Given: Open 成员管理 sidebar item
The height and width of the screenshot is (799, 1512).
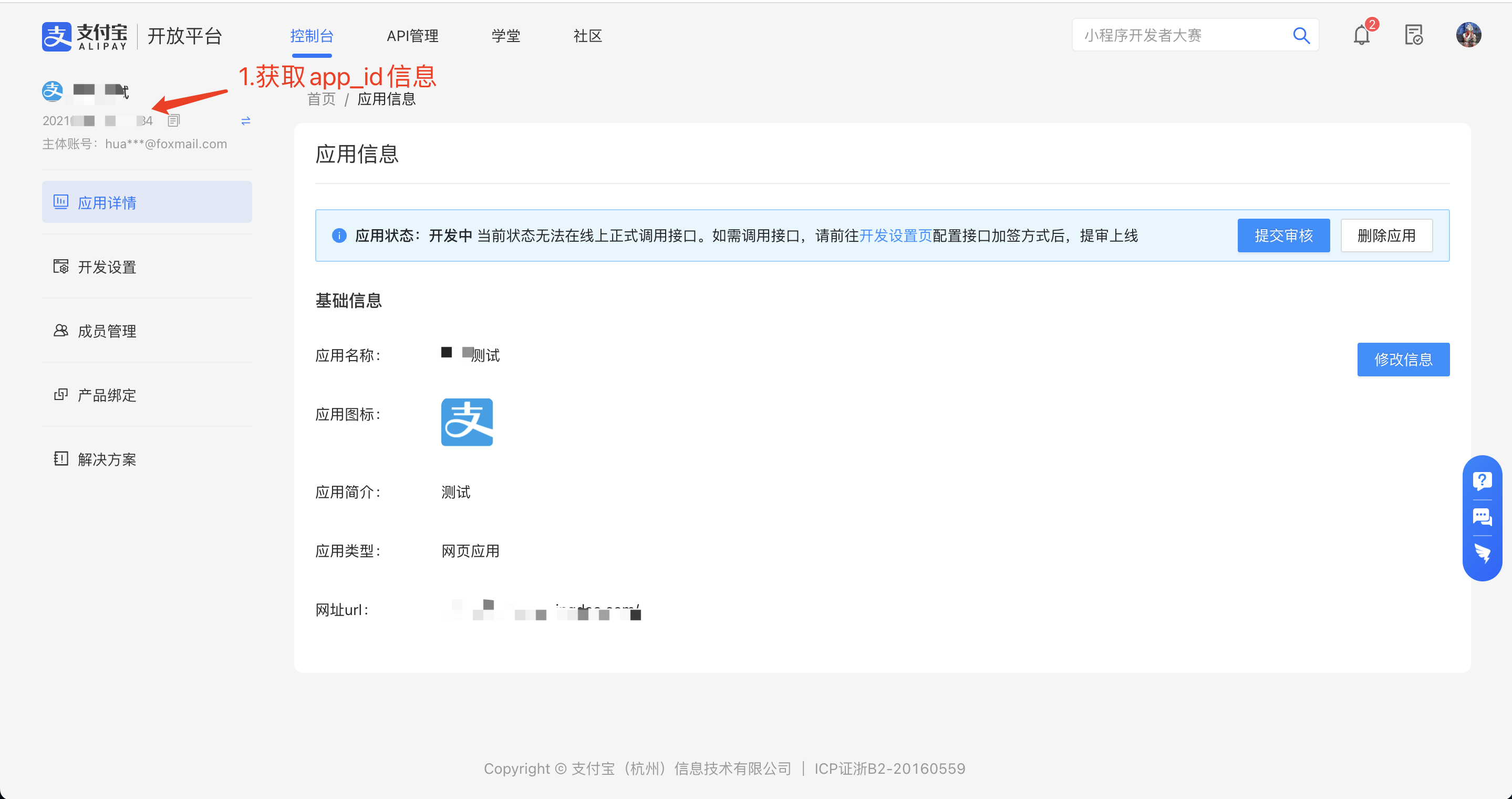Looking at the screenshot, I should point(106,331).
